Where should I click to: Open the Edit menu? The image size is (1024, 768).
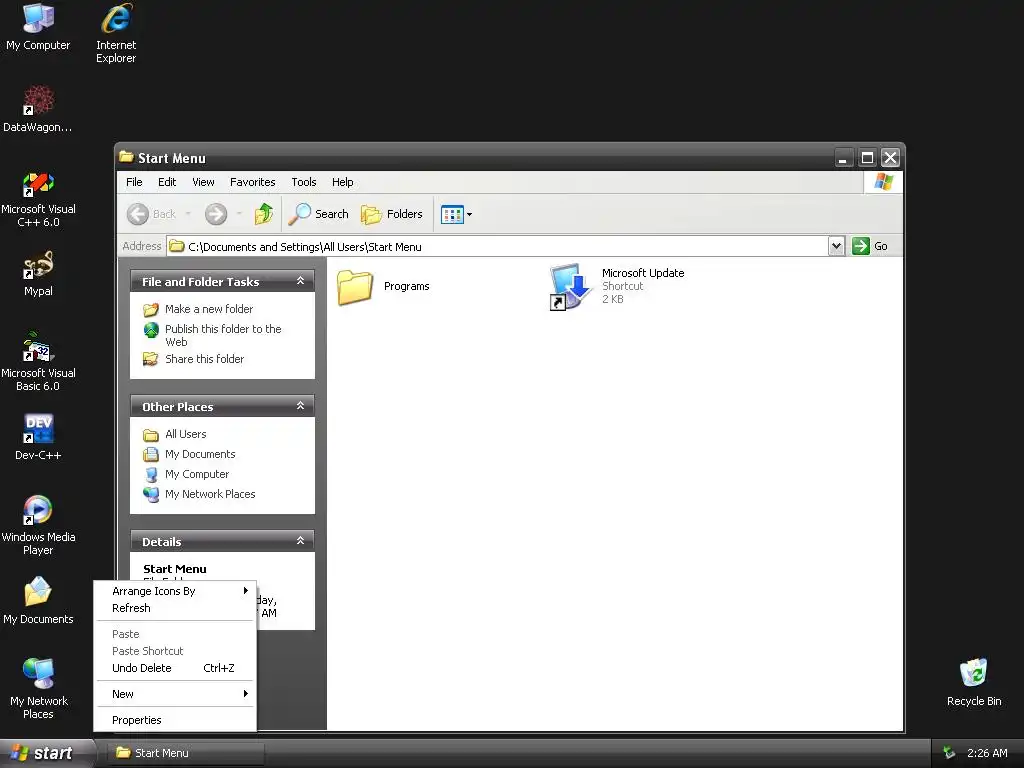(x=167, y=182)
